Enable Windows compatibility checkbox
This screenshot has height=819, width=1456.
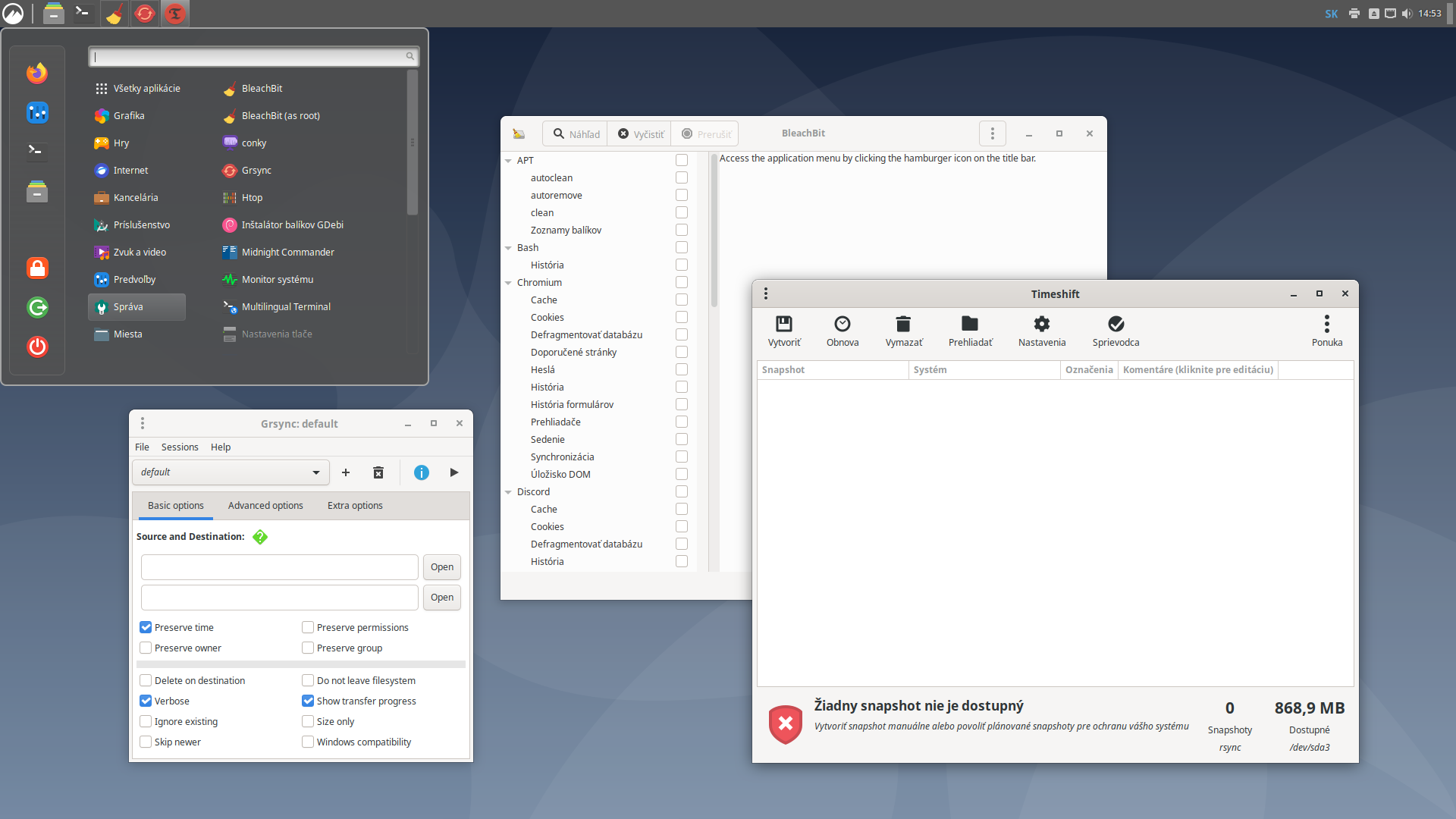coord(308,742)
